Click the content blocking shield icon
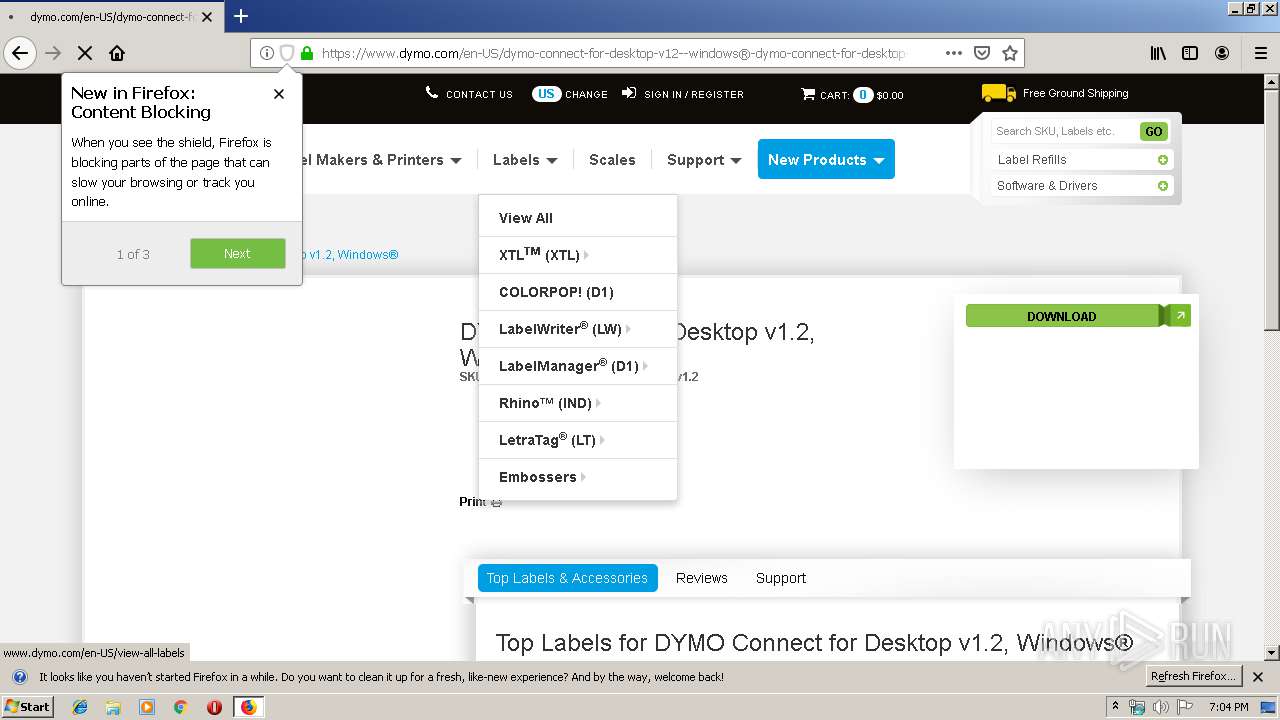 coord(286,53)
